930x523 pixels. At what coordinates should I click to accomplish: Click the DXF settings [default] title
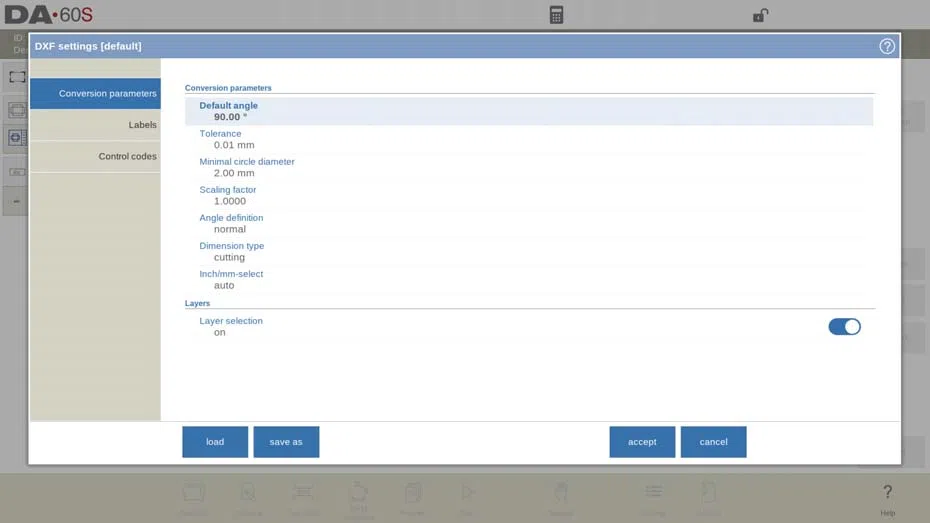click(88, 46)
